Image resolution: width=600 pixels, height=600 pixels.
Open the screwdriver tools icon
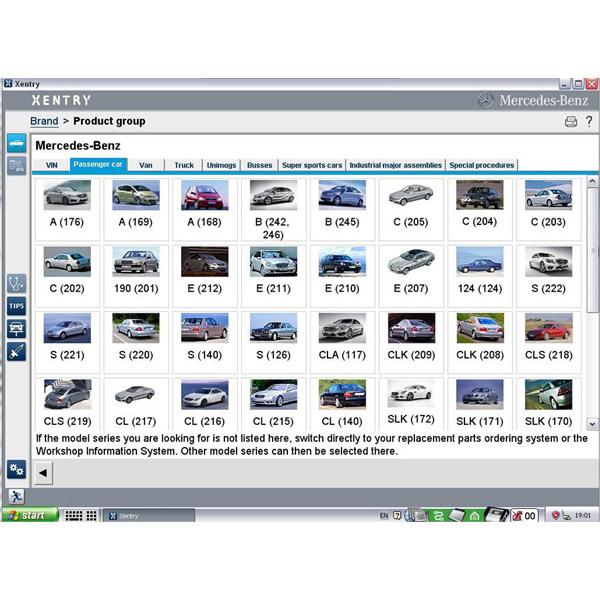[x=16, y=352]
